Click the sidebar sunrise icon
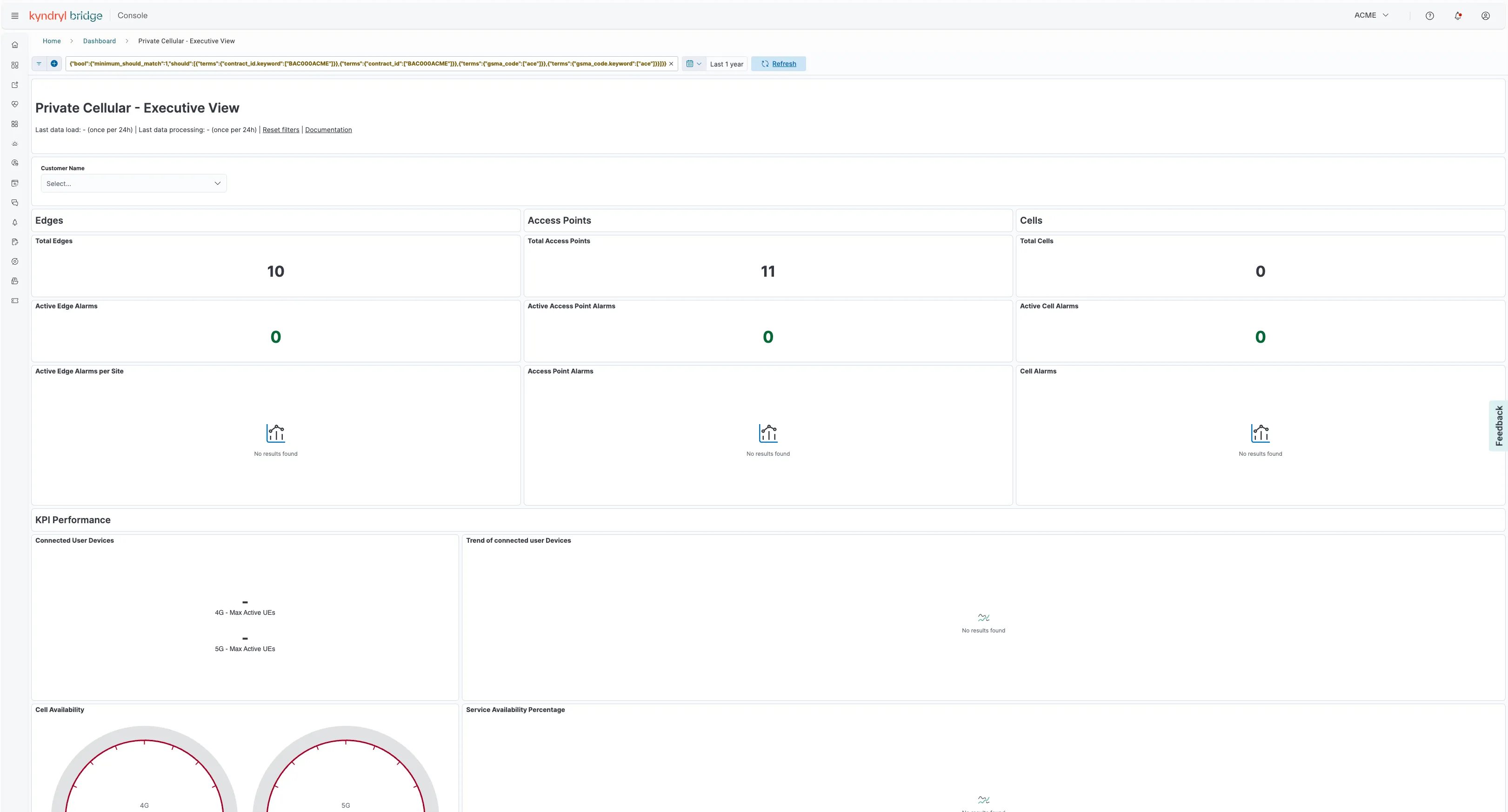Viewport: 1508px width, 812px height. [x=14, y=143]
